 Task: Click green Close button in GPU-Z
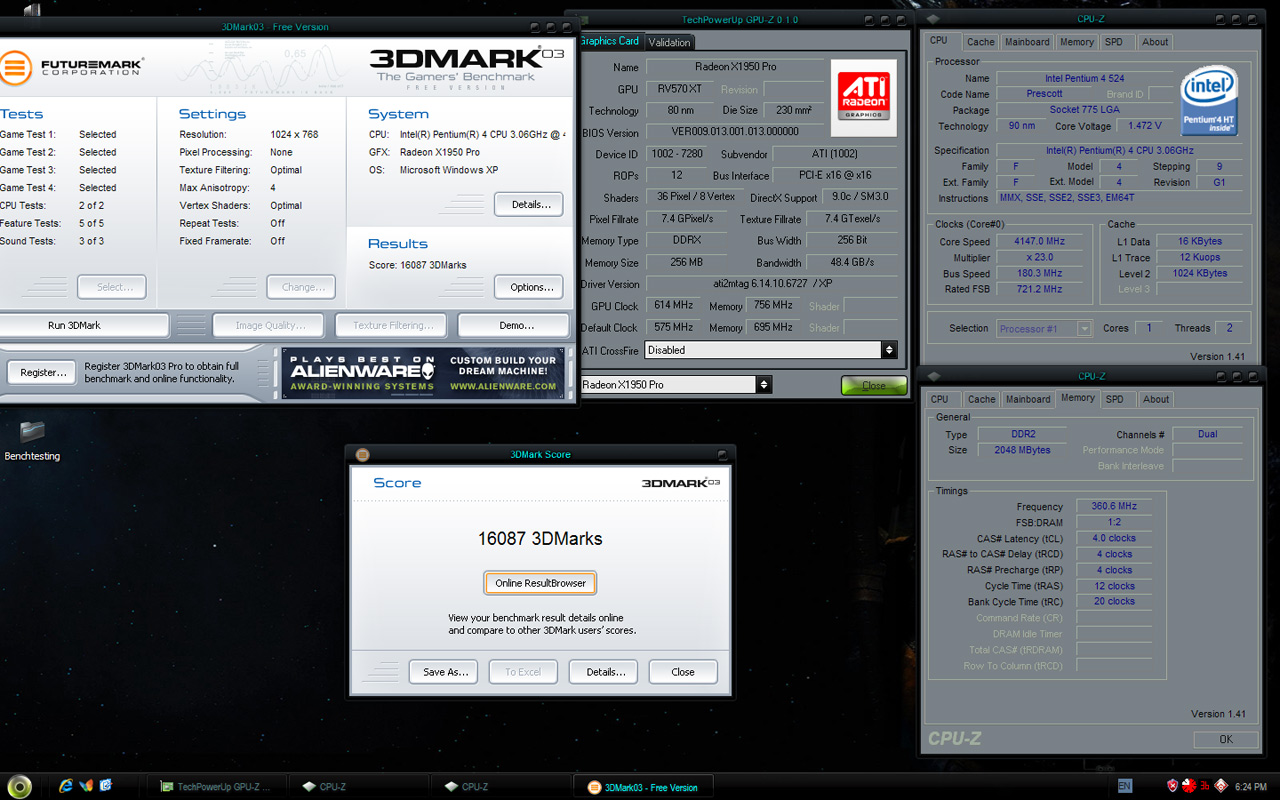click(874, 385)
